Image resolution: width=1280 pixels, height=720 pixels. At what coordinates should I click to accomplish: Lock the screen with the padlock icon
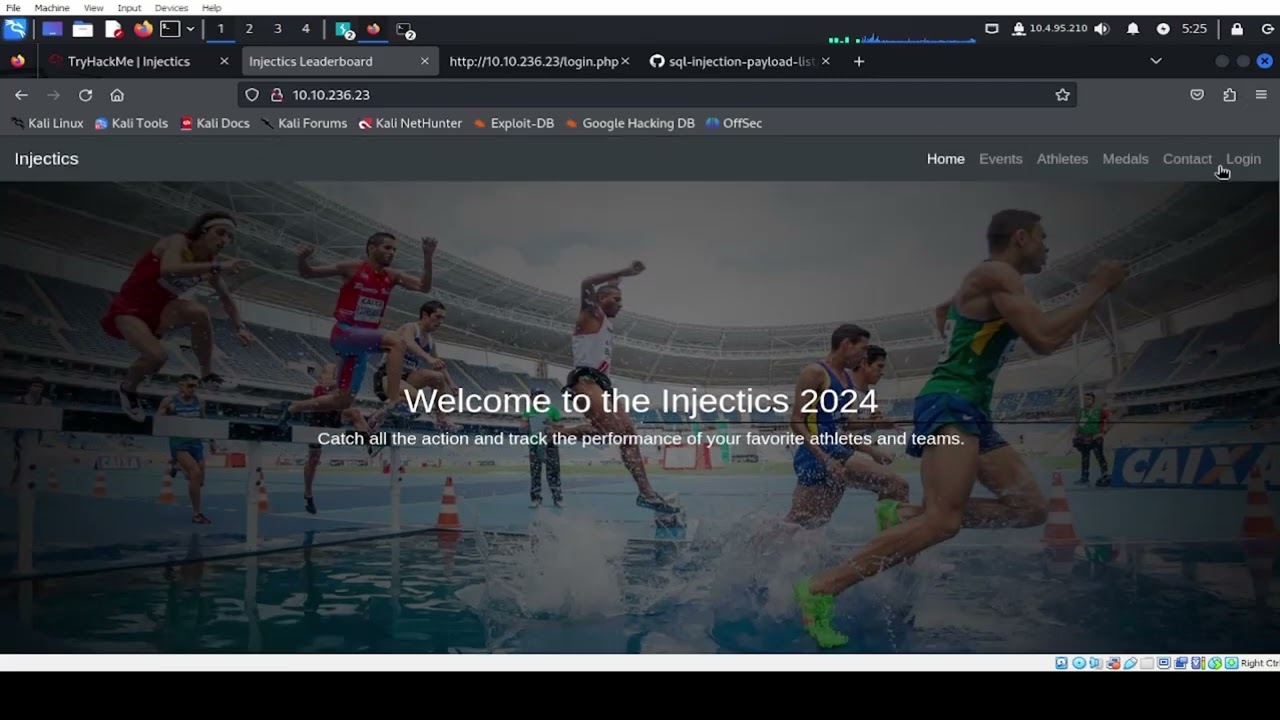coord(1237,29)
